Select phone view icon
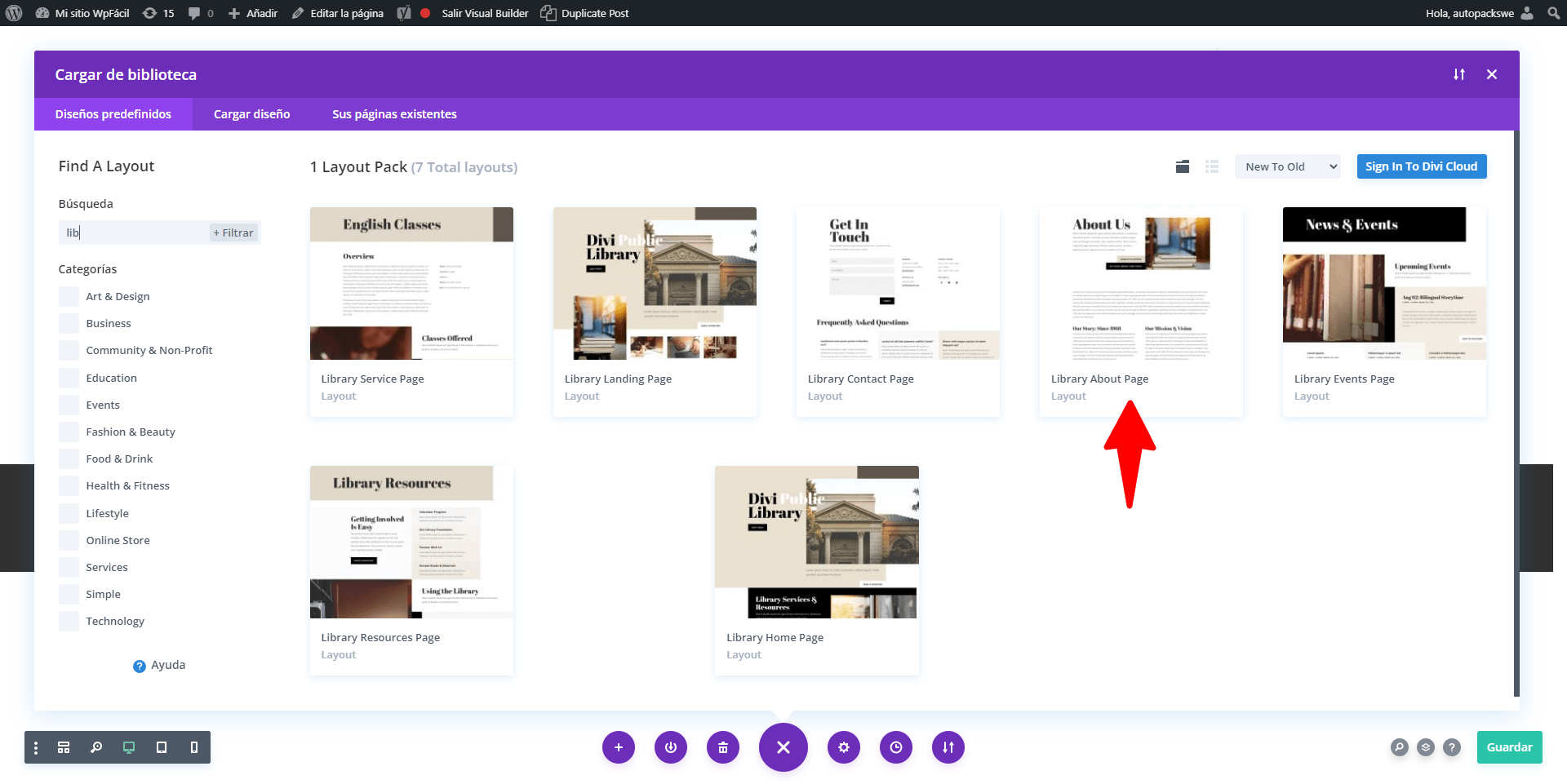Viewport: 1567px width, 784px height. point(194,747)
